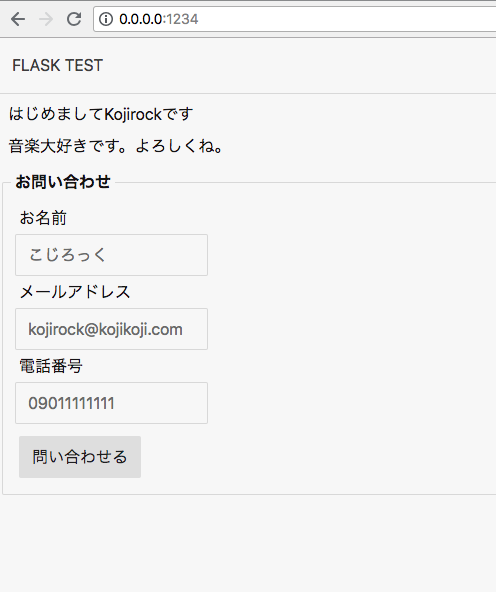
Task: Click the kojirock@kojikoji.com placeholder text
Action: point(105,329)
